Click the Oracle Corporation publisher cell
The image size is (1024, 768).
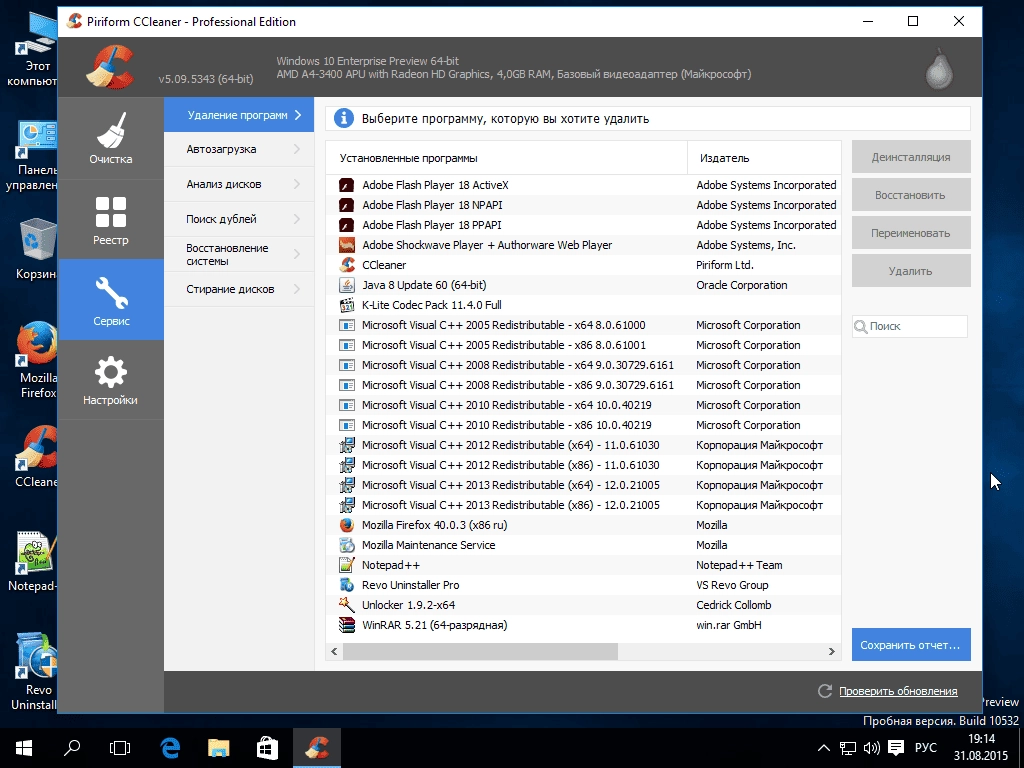(742, 285)
